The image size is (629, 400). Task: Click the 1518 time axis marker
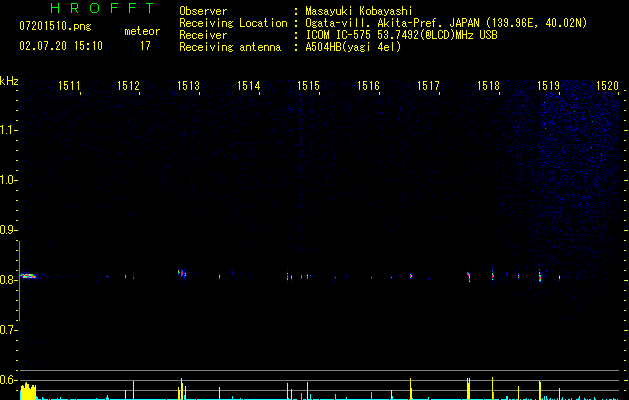[x=488, y=86]
